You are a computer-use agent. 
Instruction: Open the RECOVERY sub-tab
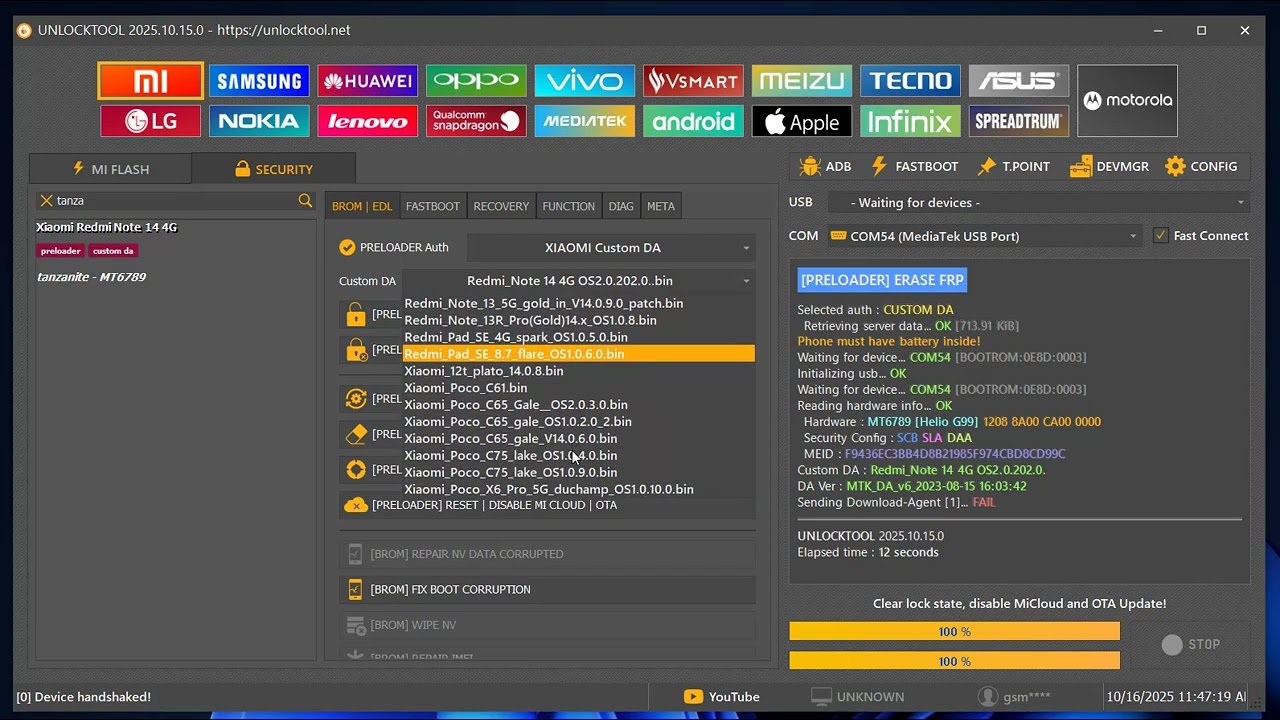[x=501, y=206]
